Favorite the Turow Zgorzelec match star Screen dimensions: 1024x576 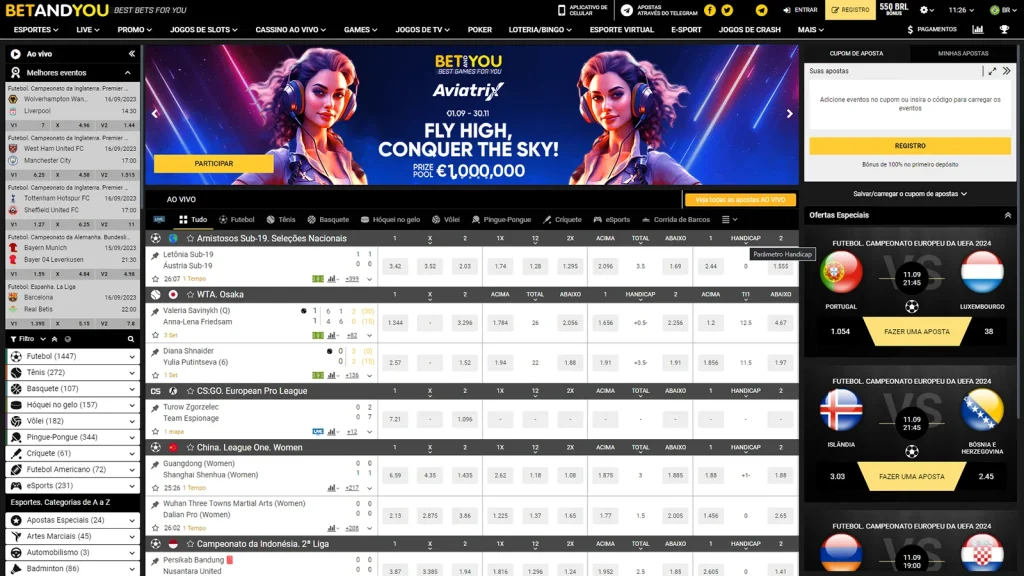tap(155, 432)
